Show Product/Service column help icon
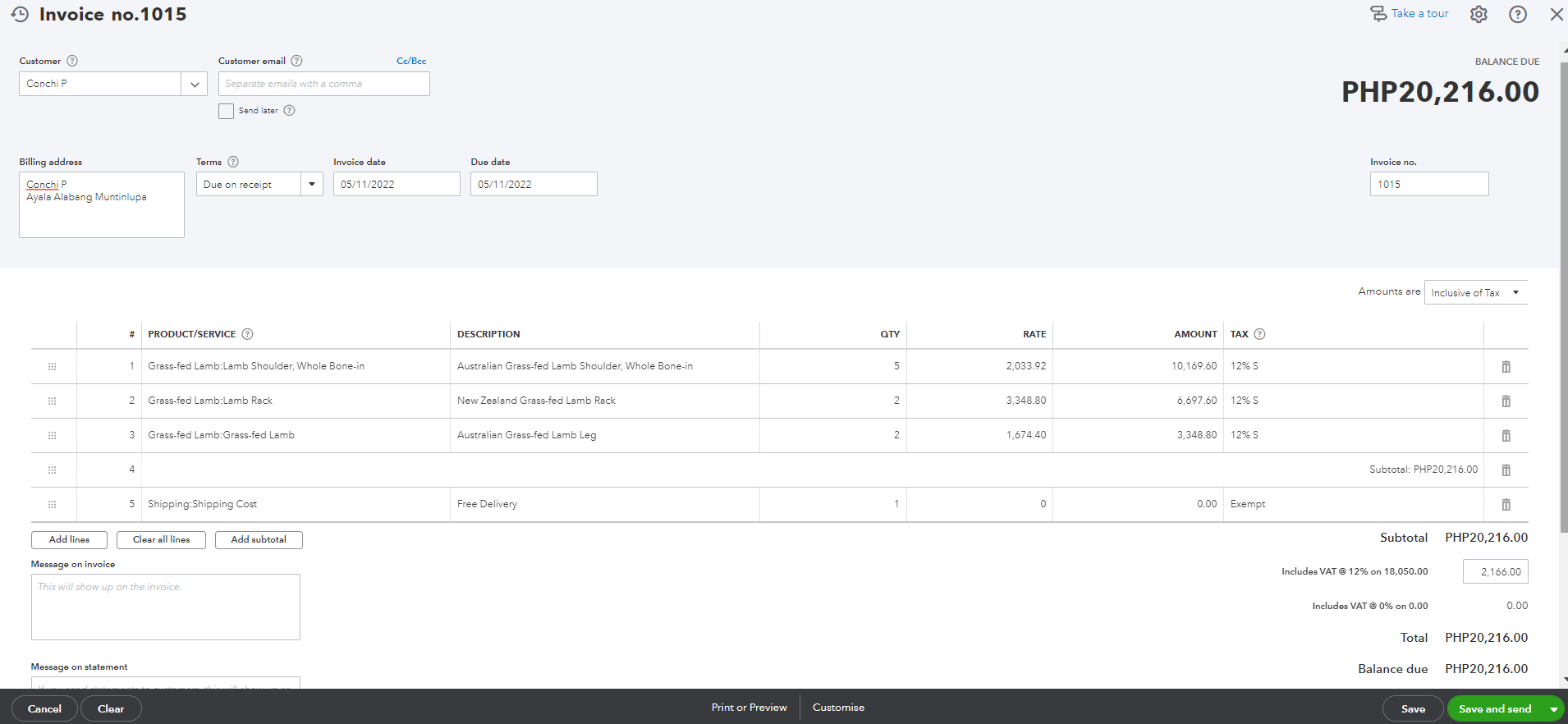Viewport: 1568px width, 724px height. [248, 334]
